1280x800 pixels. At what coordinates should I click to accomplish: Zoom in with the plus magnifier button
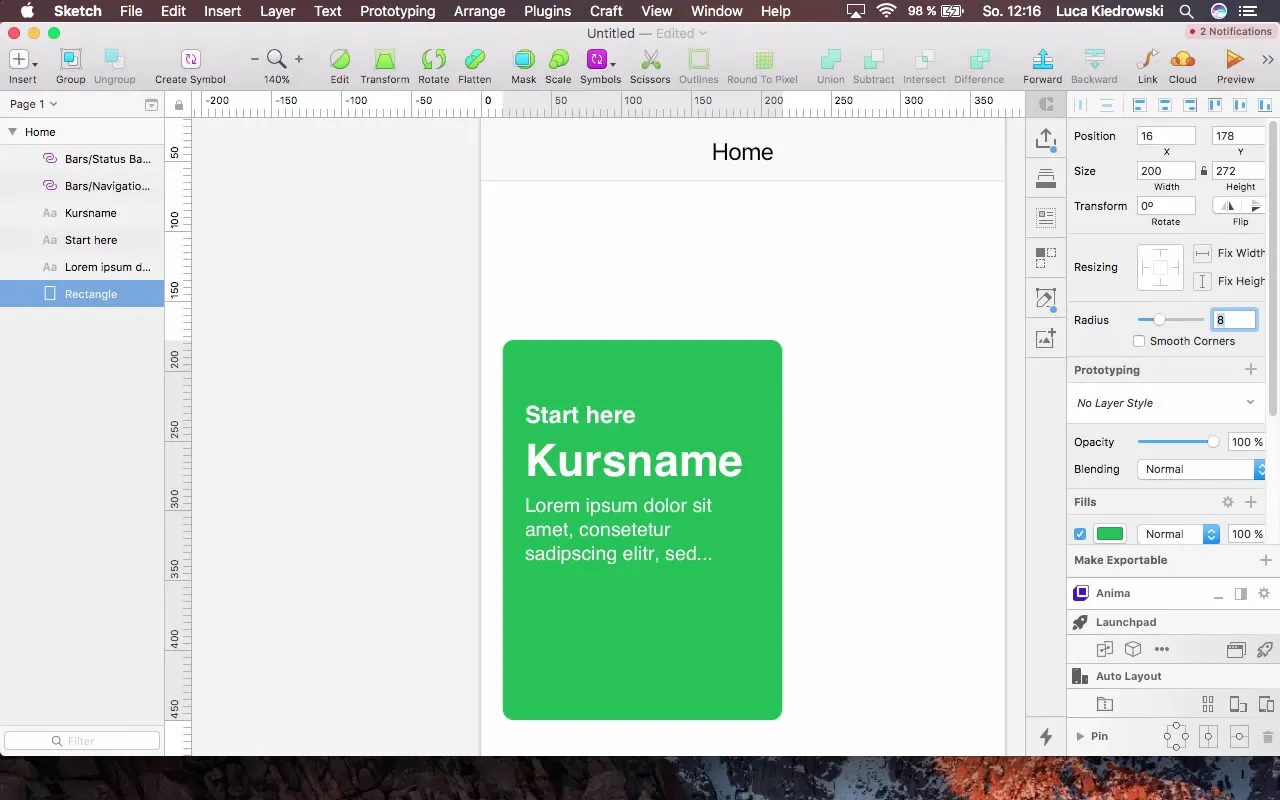click(298, 59)
